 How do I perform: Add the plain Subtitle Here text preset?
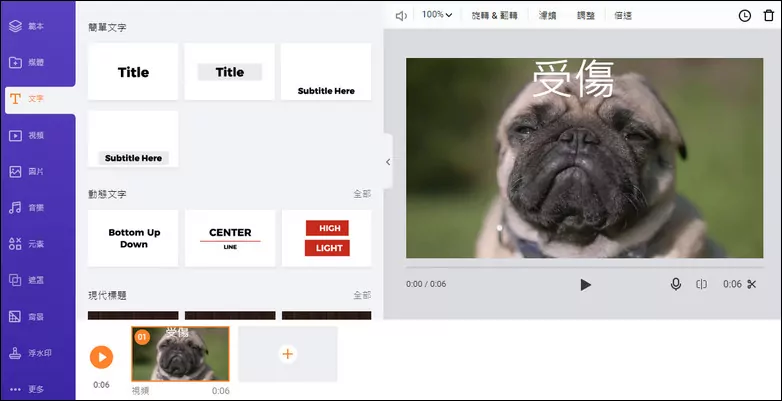[326, 72]
